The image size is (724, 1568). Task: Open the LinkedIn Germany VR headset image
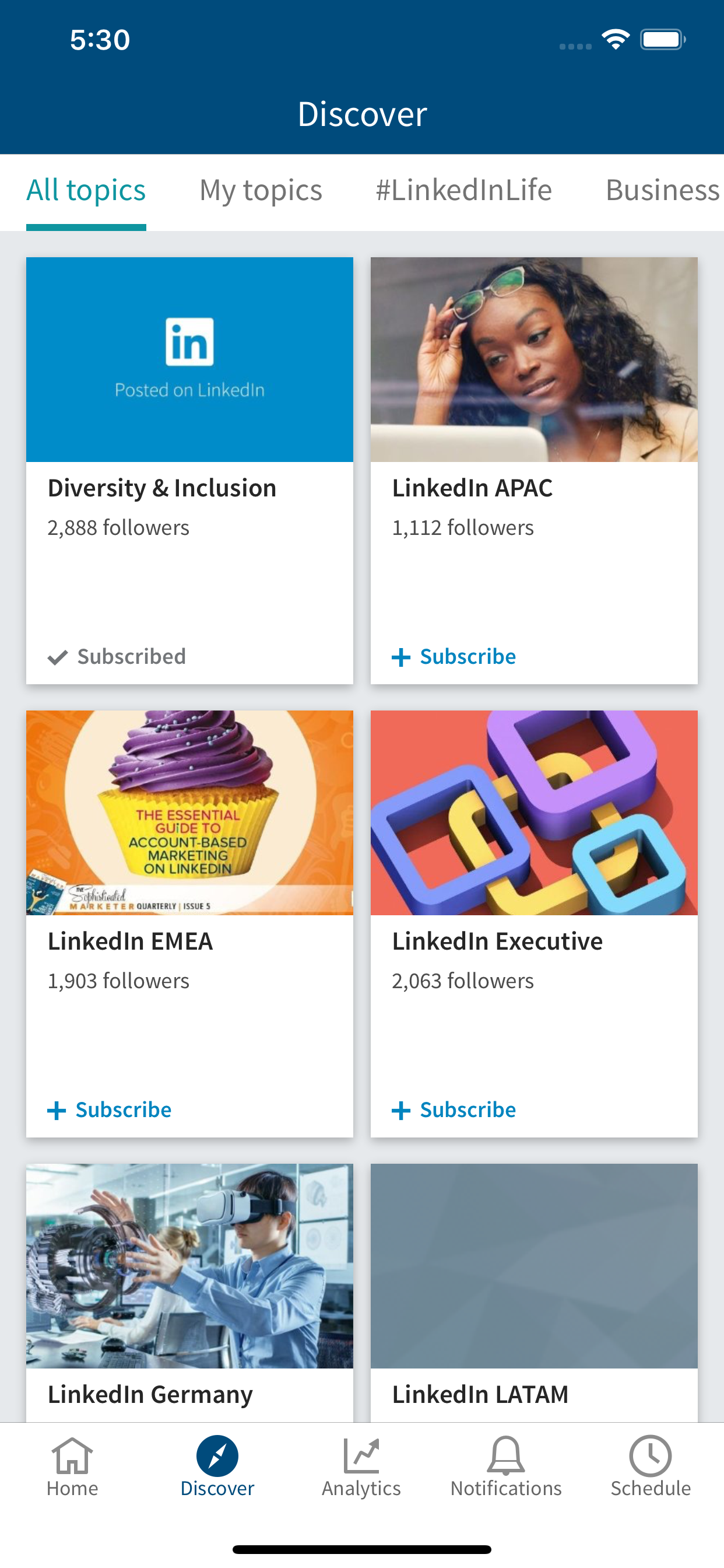pos(189,1266)
